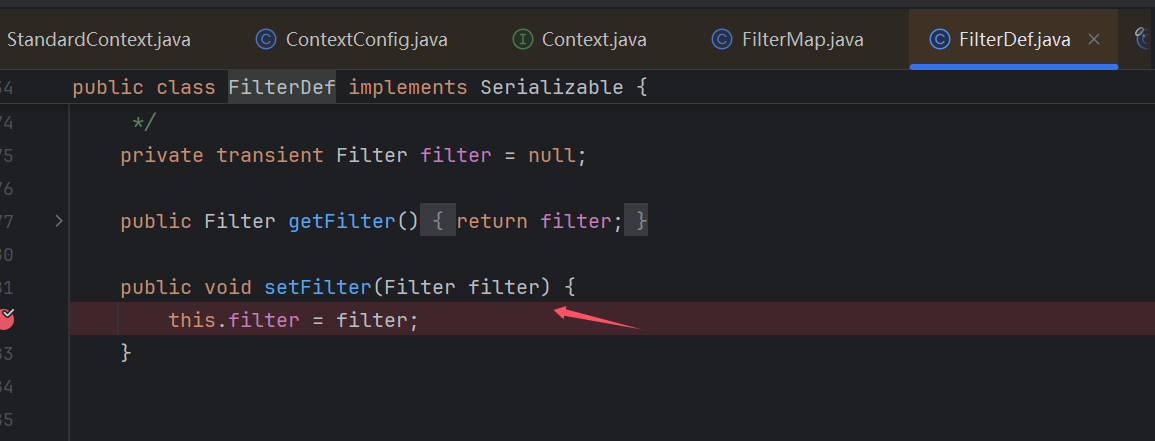Screen dimensions: 1155x441
Task: Expand the getFilter method using gutter chevron
Action: coord(59,220)
